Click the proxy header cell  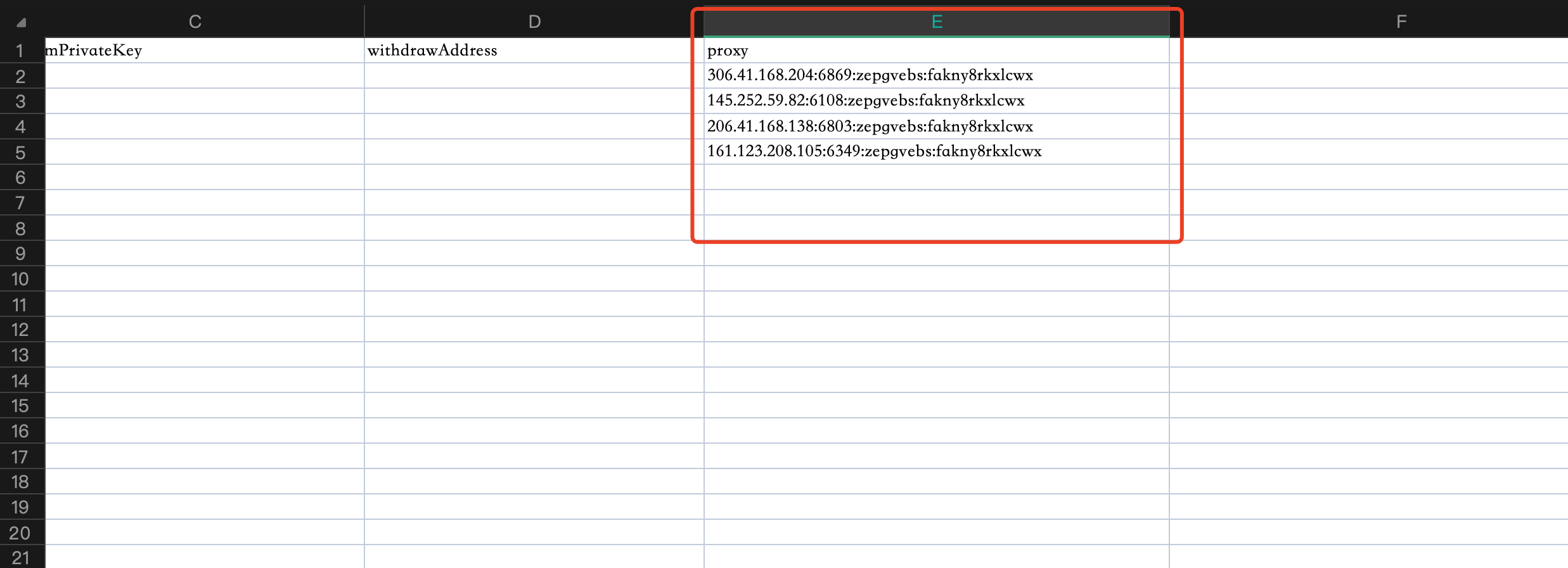point(728,50)
